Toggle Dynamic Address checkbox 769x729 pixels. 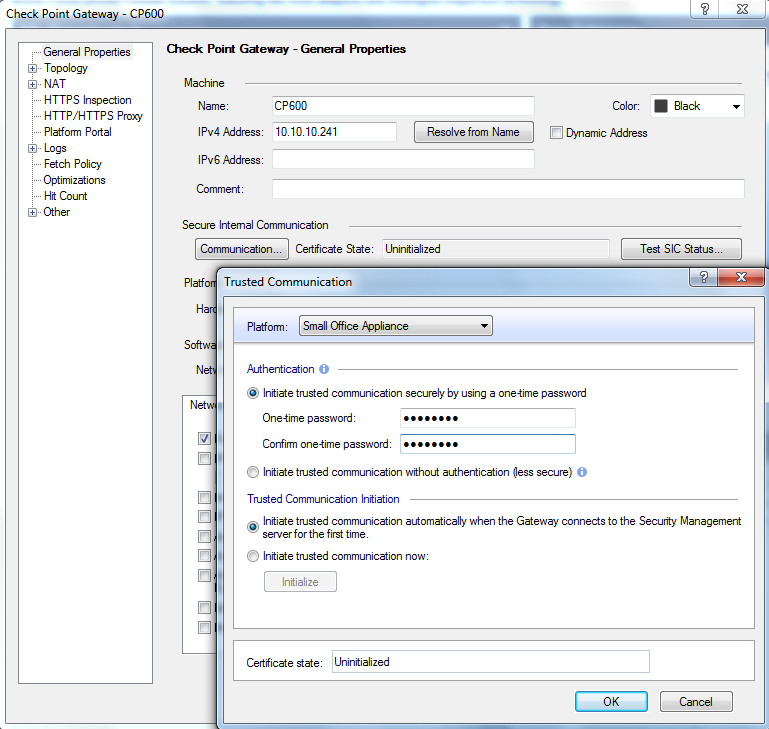[556, 132]
